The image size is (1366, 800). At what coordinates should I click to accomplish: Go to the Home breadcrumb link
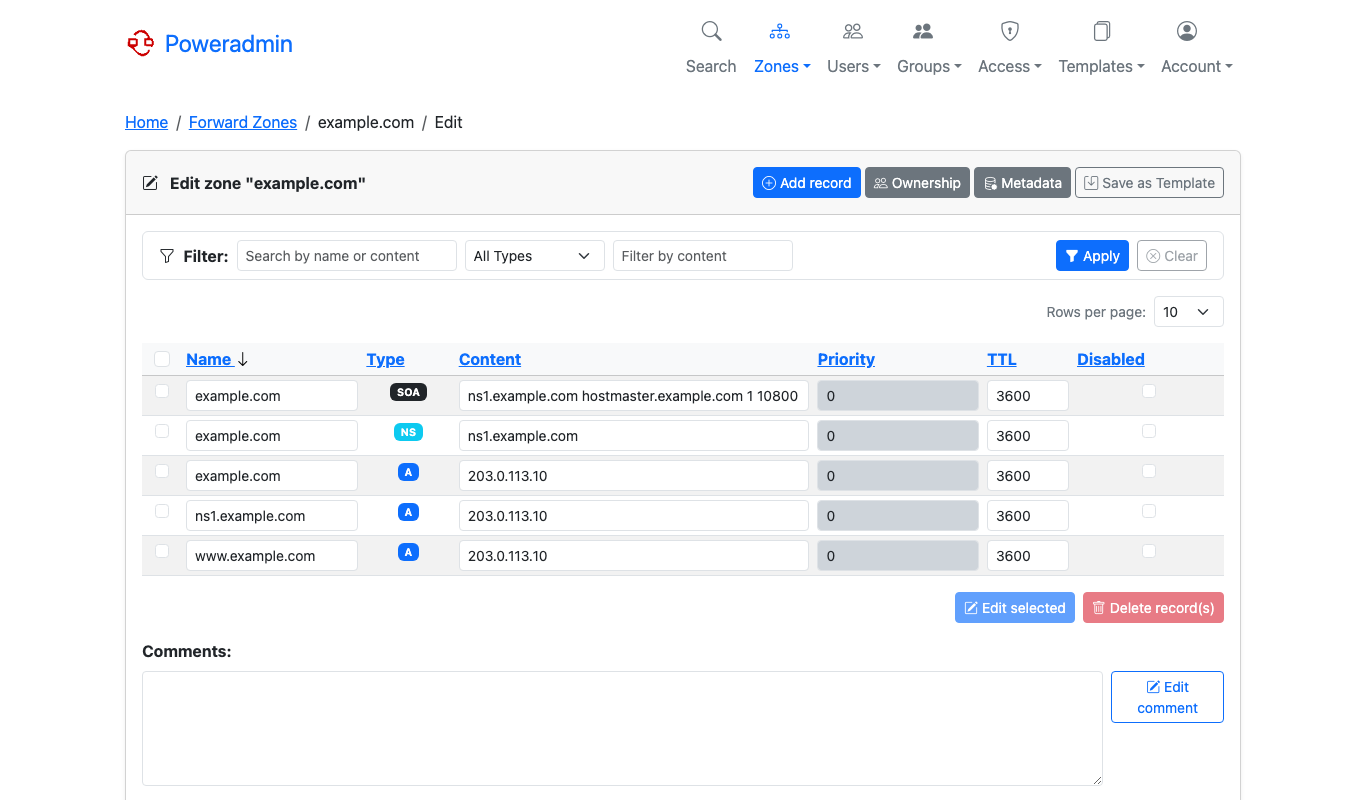coord(146,122)
